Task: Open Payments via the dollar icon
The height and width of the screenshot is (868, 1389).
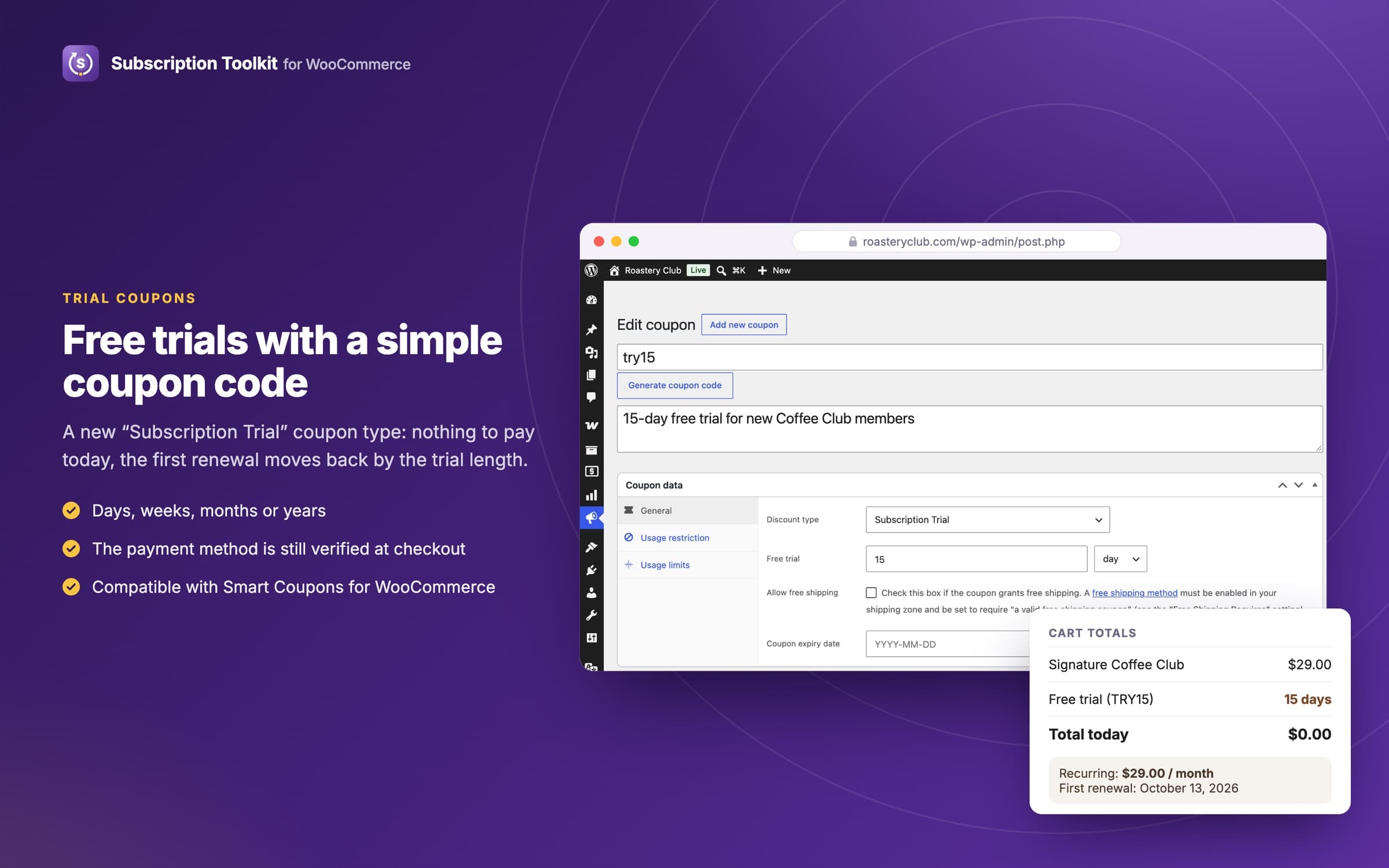Action: tap(591, 472)
